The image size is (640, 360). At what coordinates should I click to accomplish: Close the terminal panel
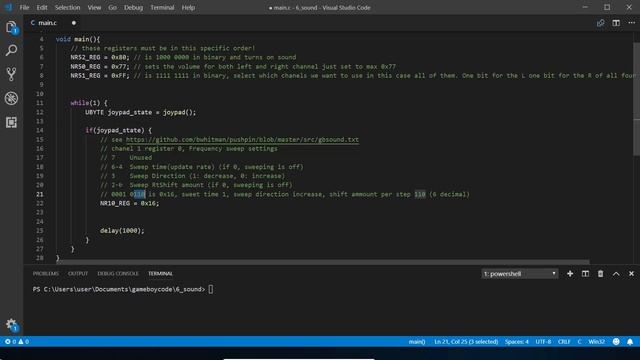pyautogui.click(x=631, y=273)
